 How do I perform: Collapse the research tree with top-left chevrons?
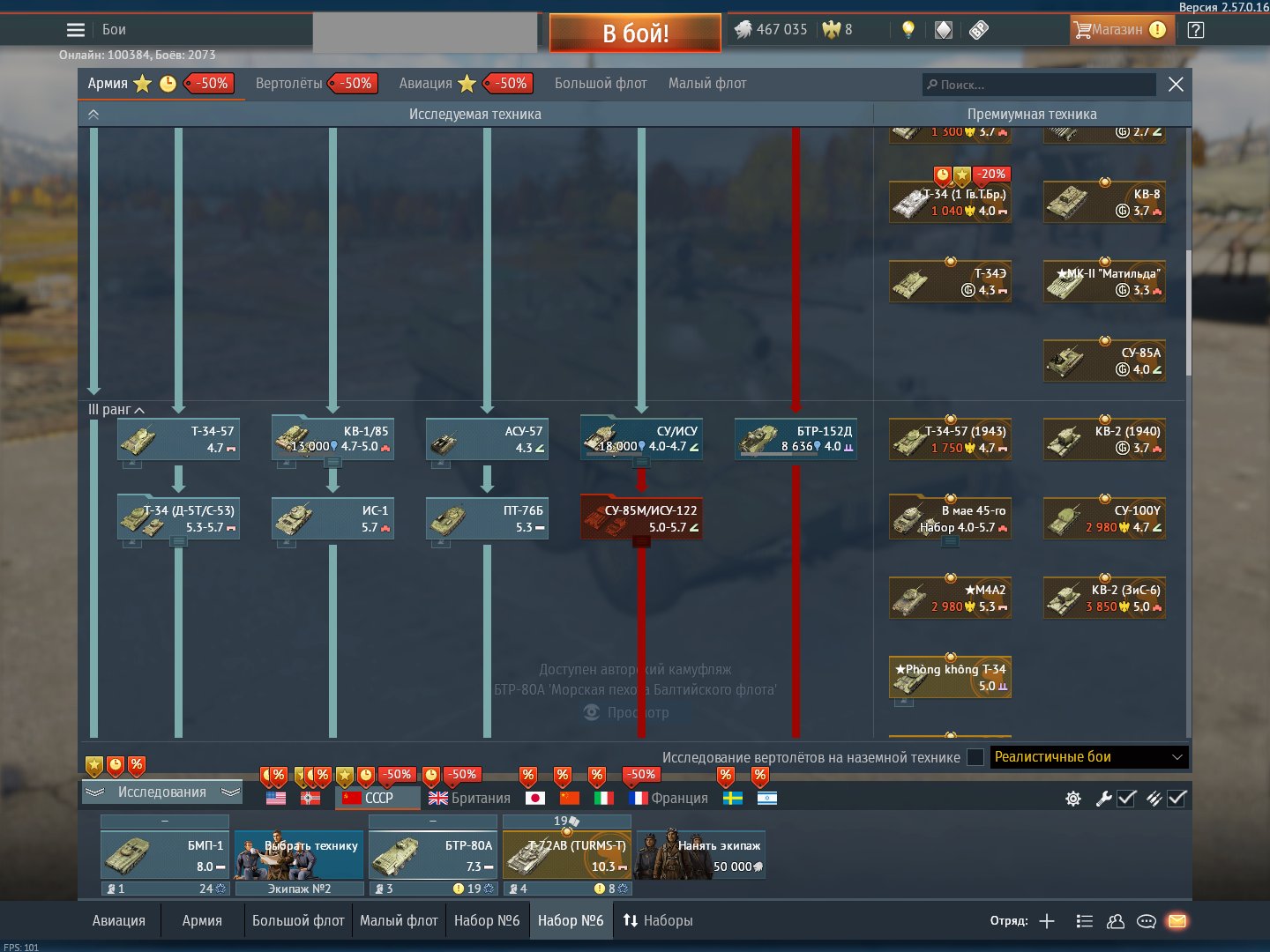click(93, 115)
